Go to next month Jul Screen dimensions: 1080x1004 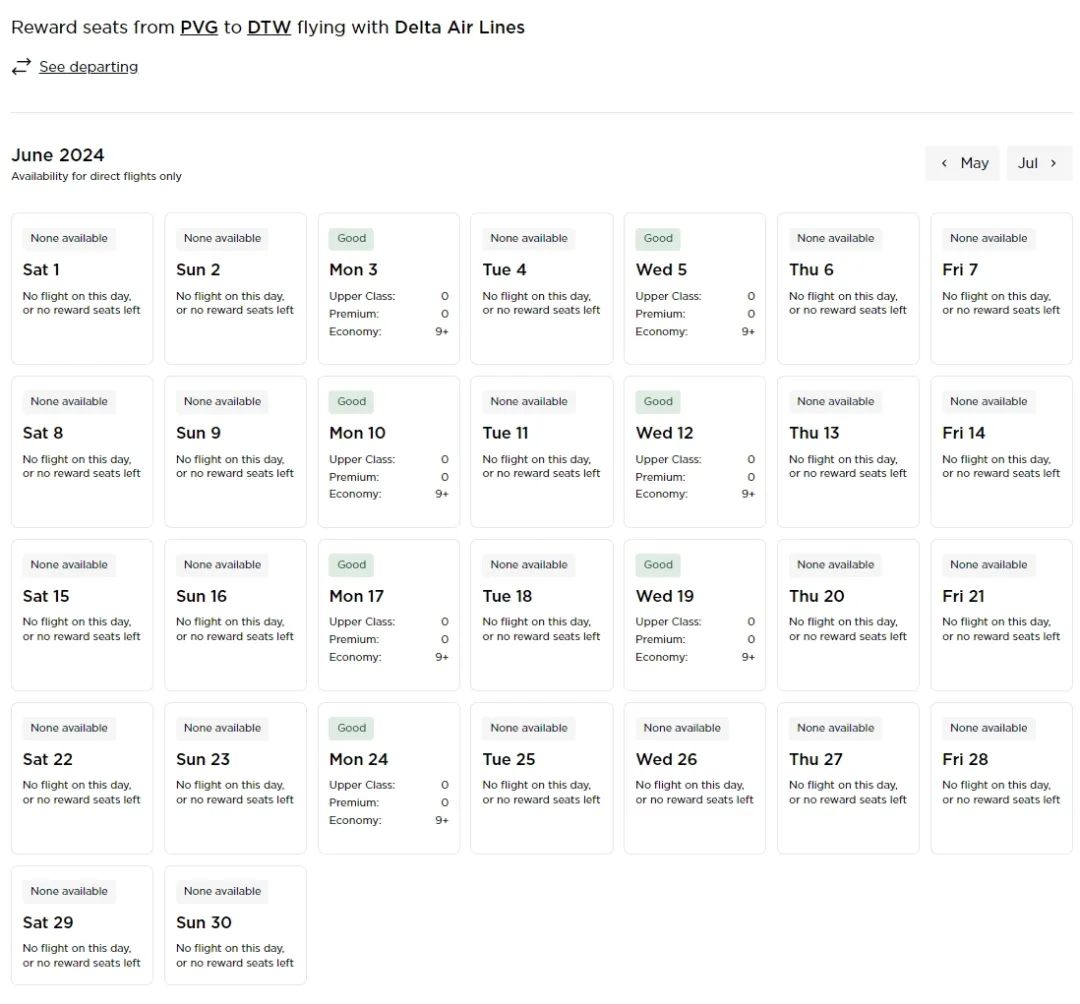click(x=1038, y=163)
